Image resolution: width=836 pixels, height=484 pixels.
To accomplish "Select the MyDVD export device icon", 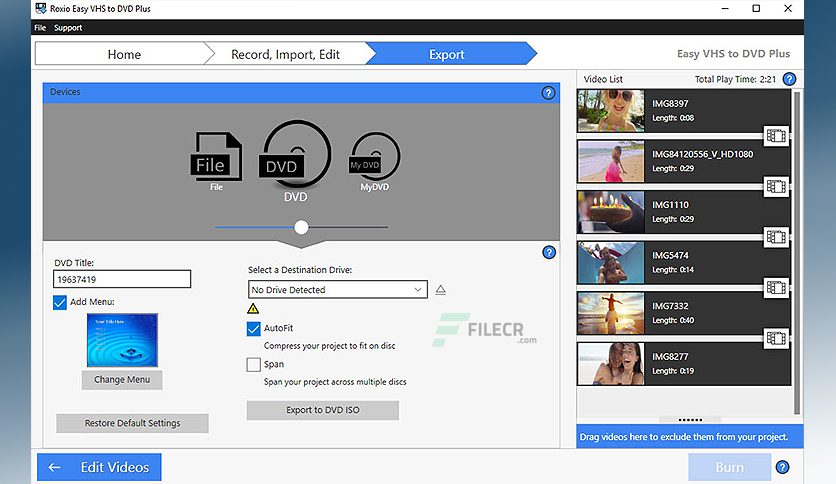I will 375,157.
